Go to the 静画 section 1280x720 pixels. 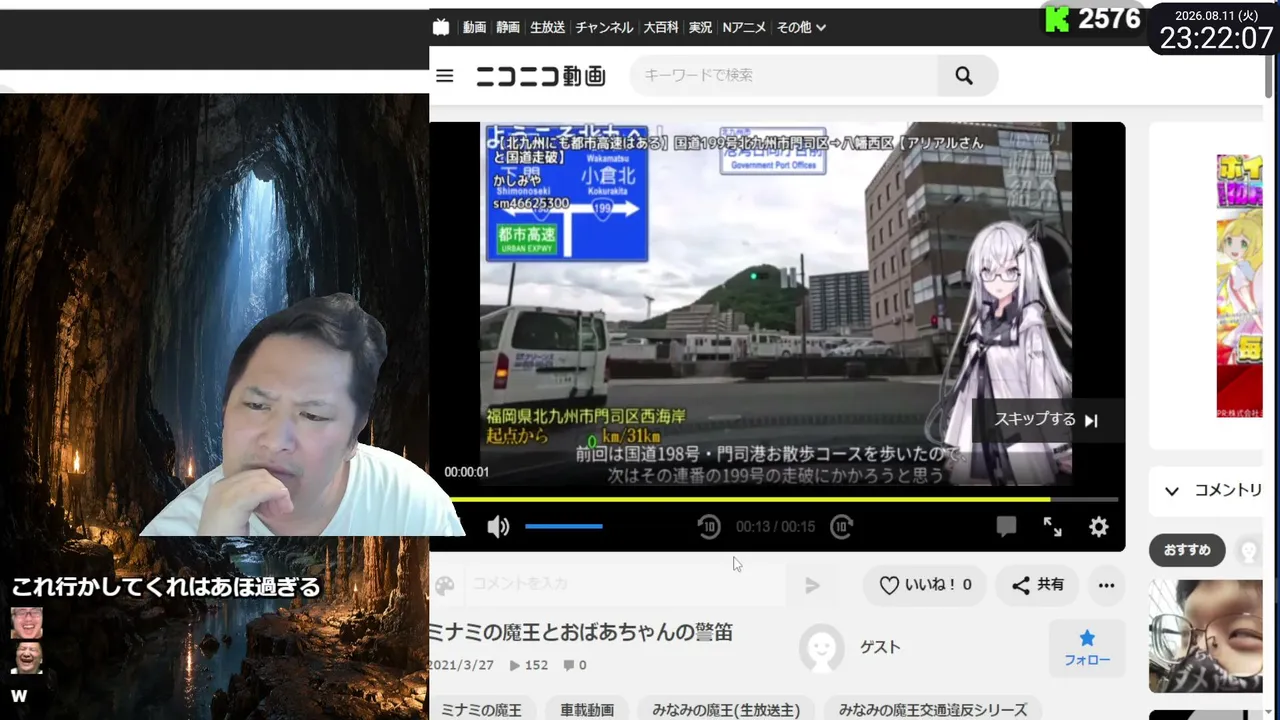508,28
